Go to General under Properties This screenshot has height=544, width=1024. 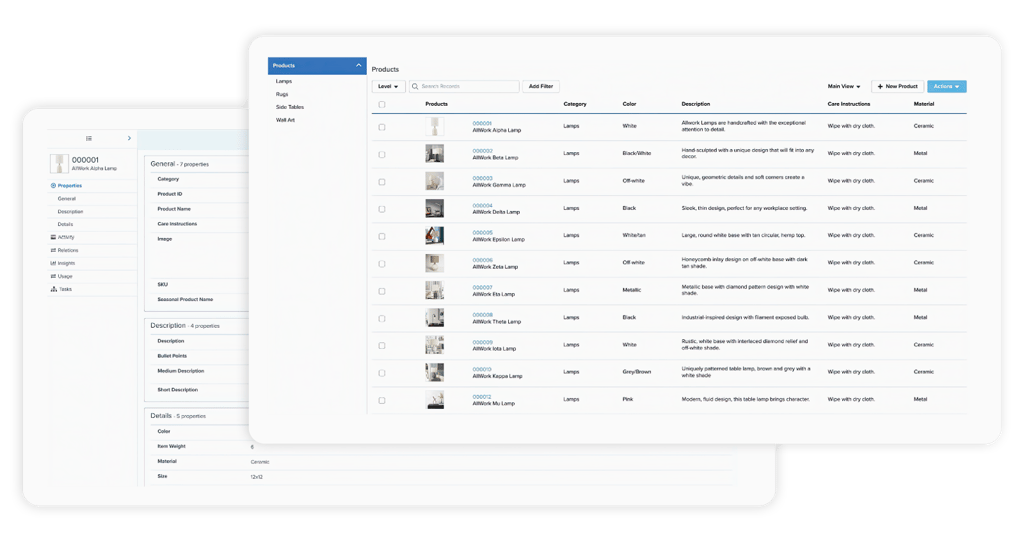click(x=67, y=199)
